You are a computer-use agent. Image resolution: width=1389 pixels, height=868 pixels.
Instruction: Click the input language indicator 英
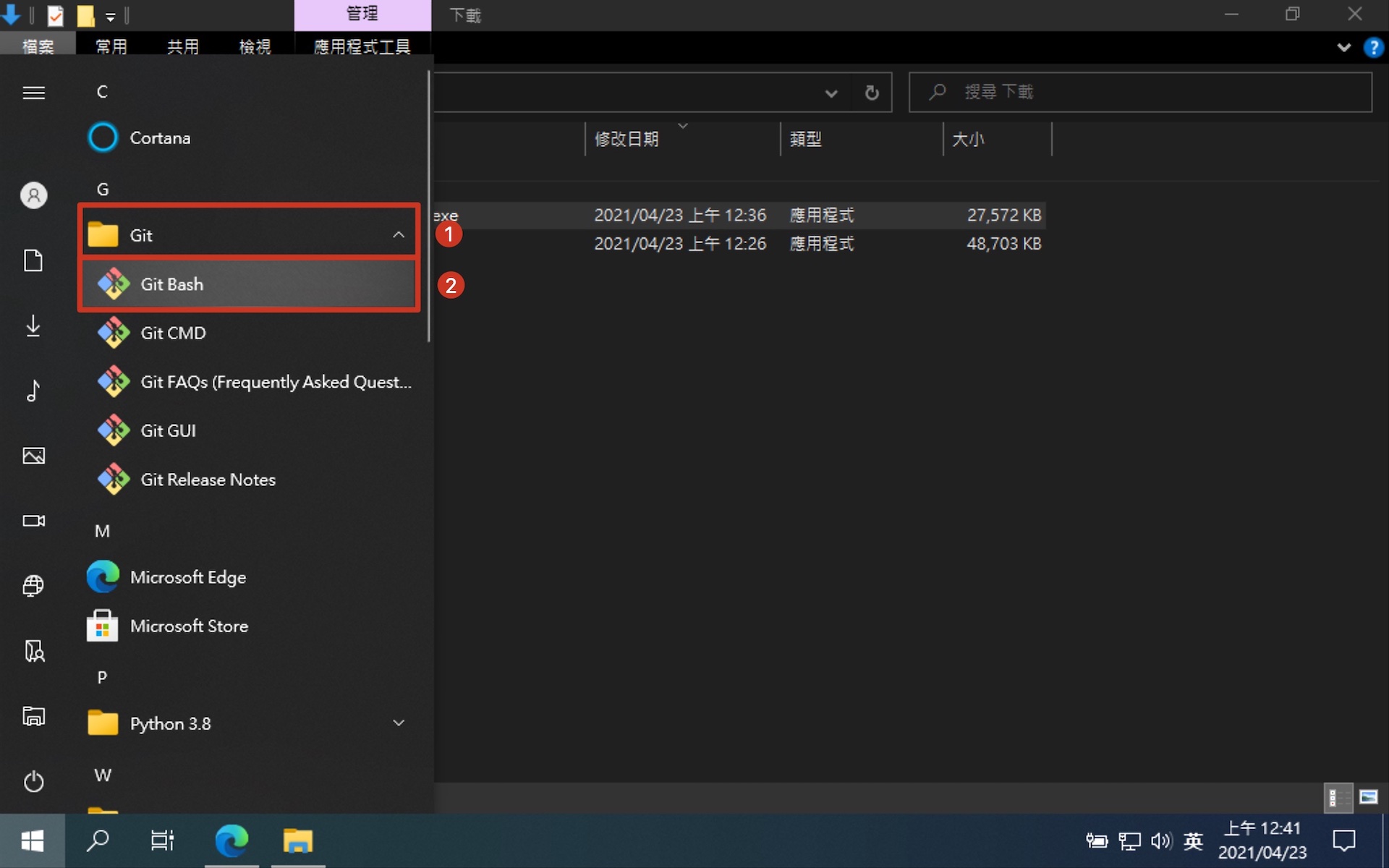click(x=1193, y=841)
